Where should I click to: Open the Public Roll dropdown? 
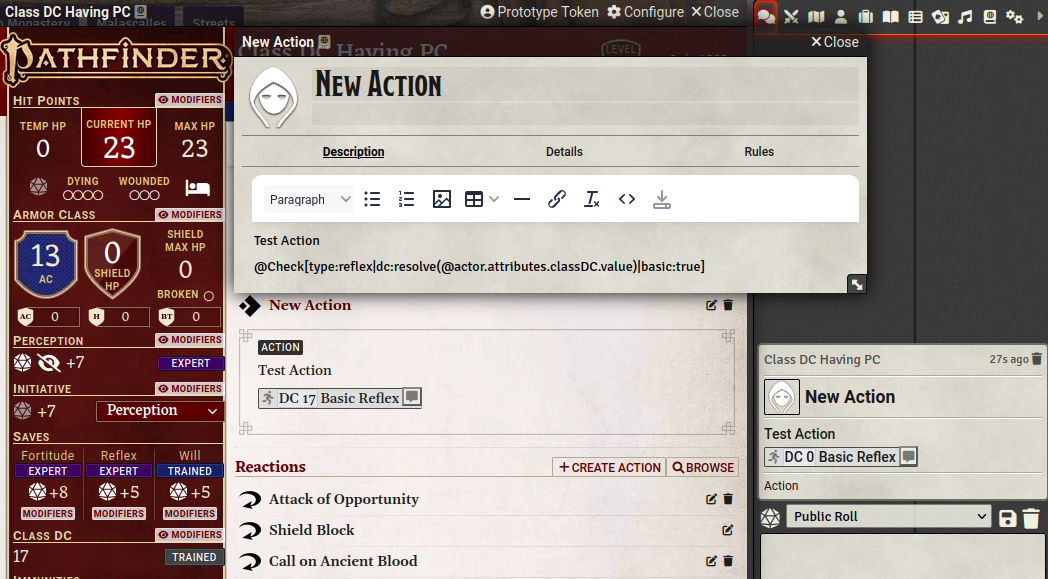pos(889,516)
